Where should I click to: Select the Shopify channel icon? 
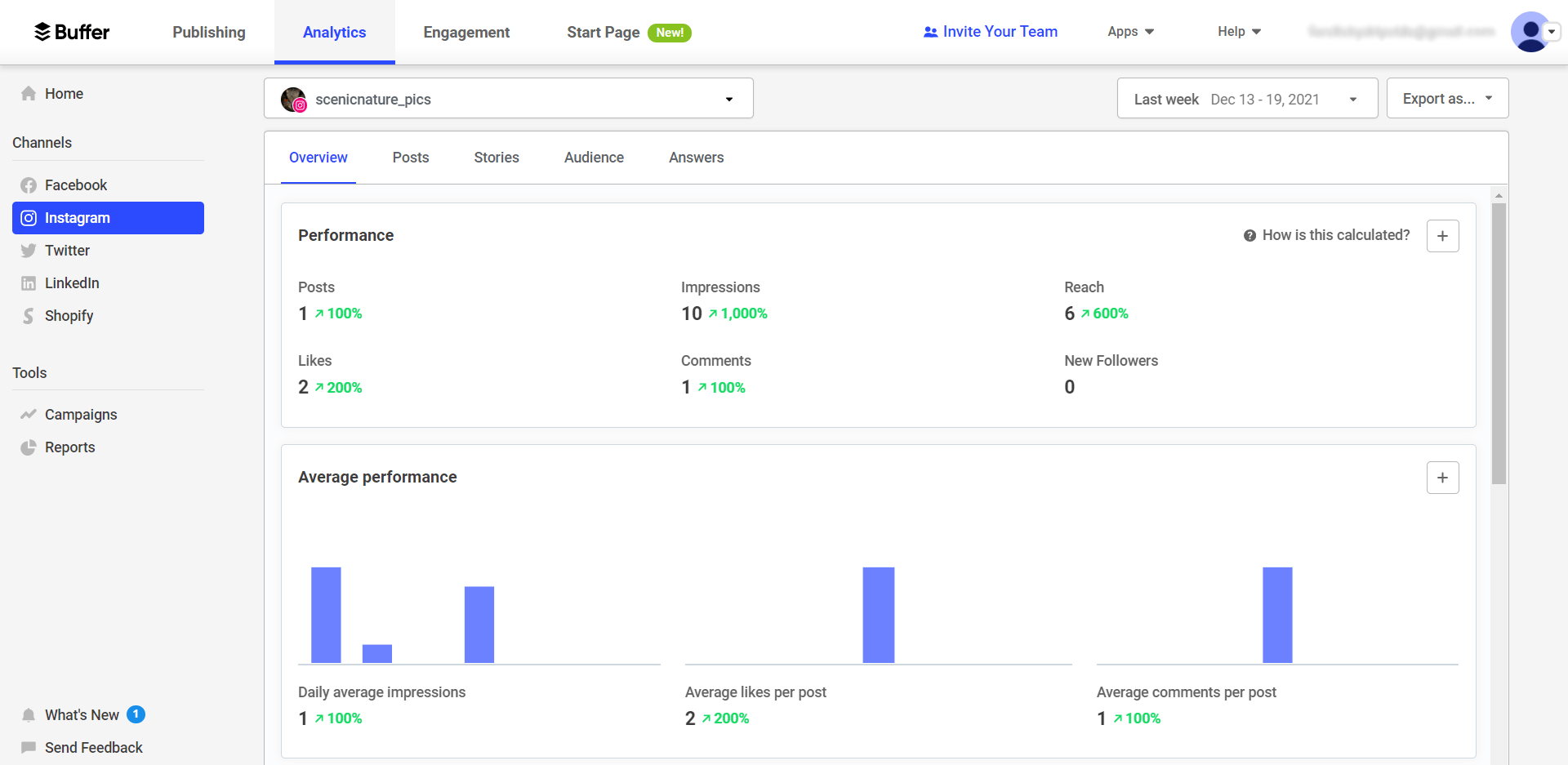pos(29,316)
